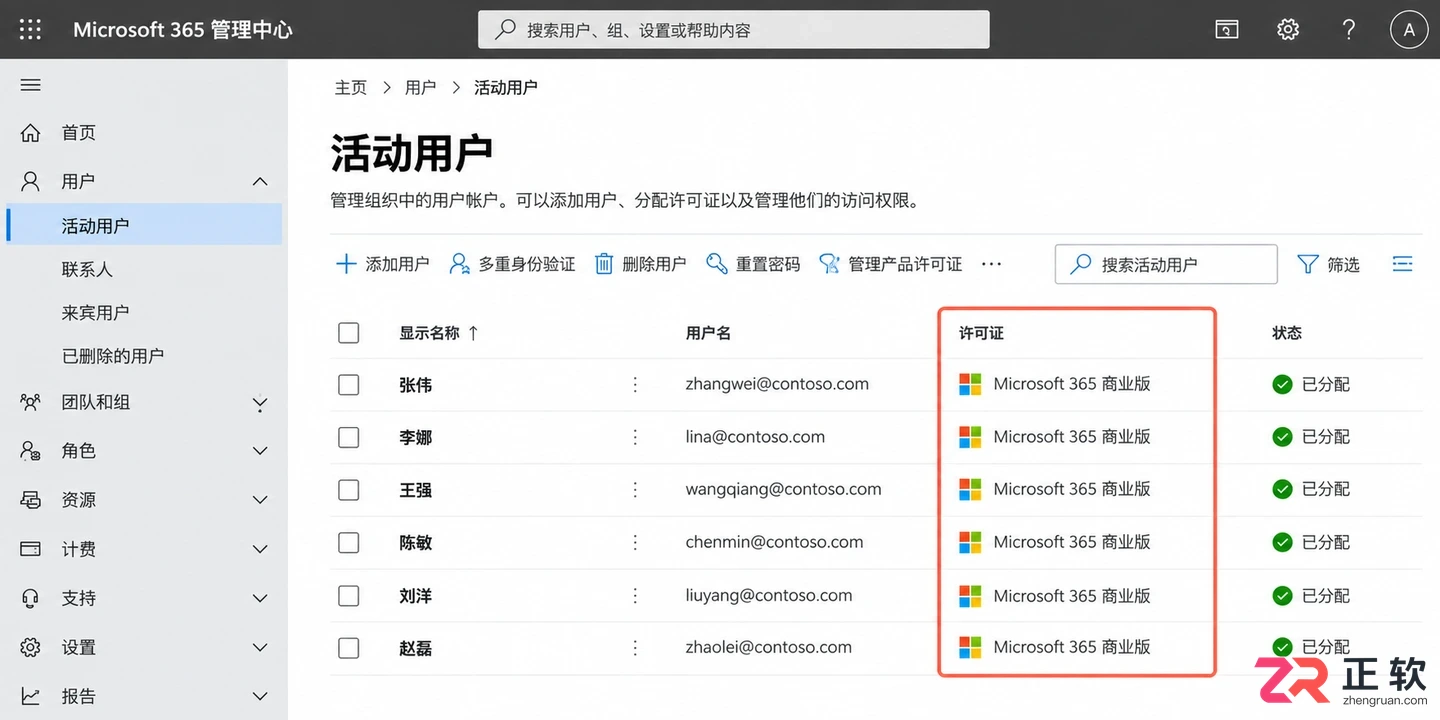Open more actions for 刘洋
This screenshot has height=720, width=1440.
tap(635, 595)
